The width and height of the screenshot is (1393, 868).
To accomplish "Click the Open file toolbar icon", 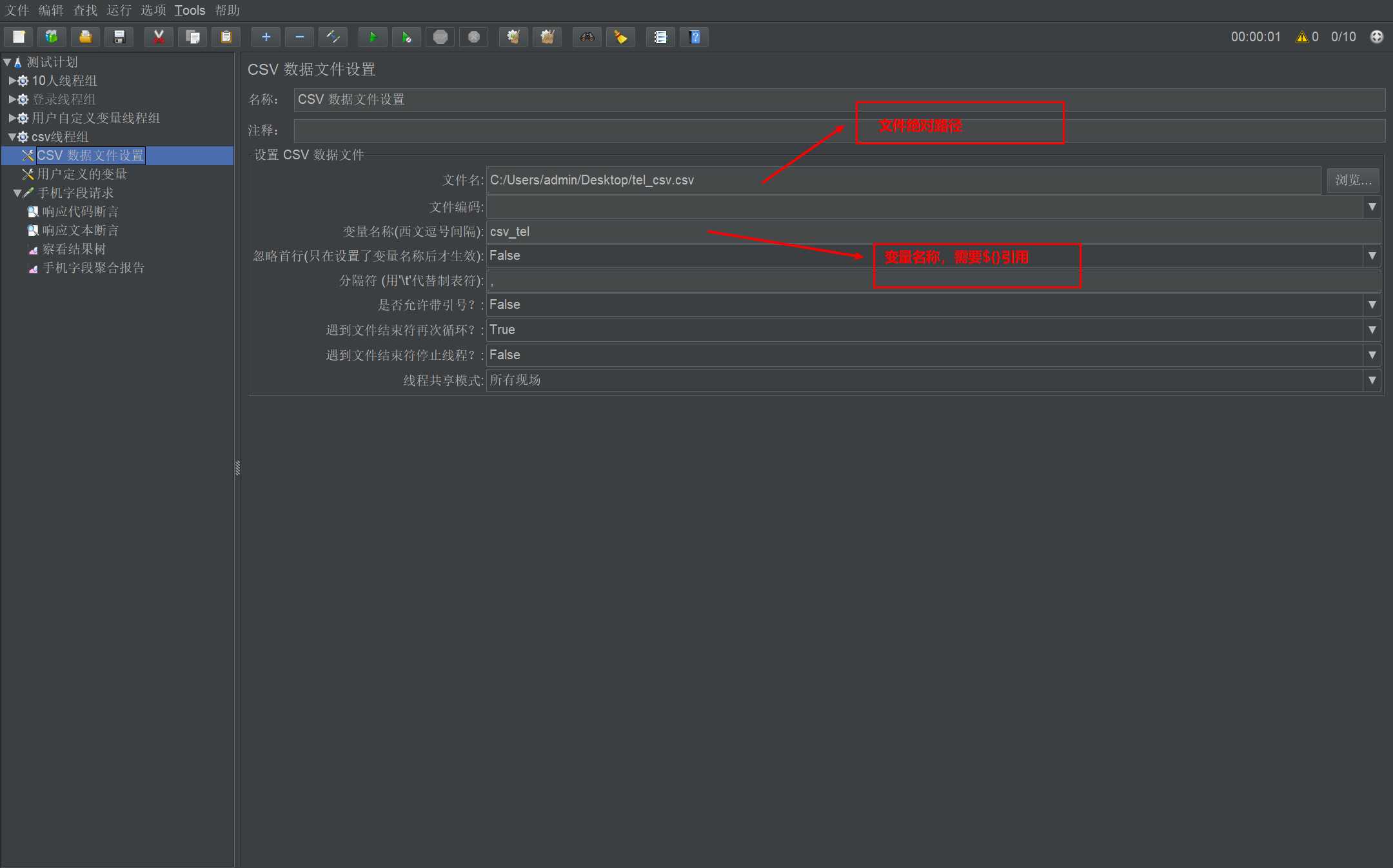I will (85, 37).
